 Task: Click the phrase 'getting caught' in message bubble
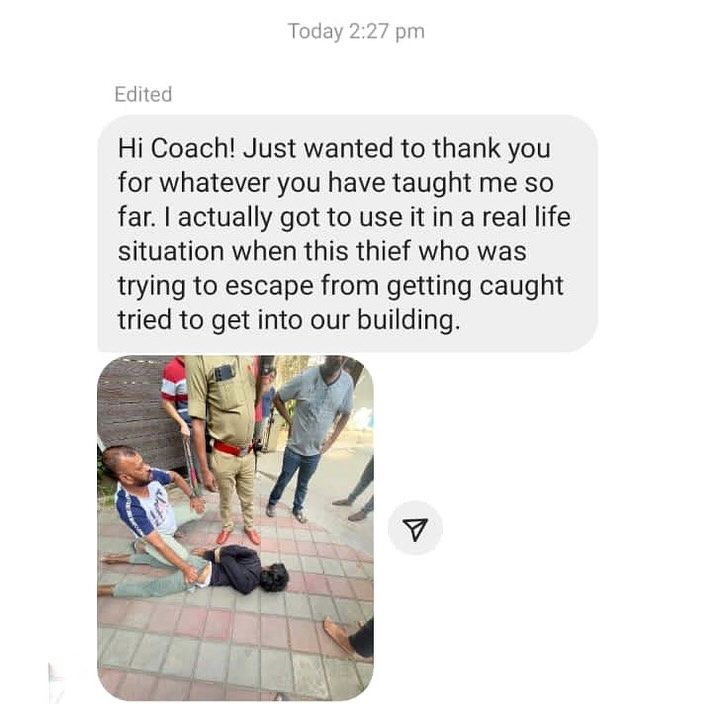[x=475, y=287]
